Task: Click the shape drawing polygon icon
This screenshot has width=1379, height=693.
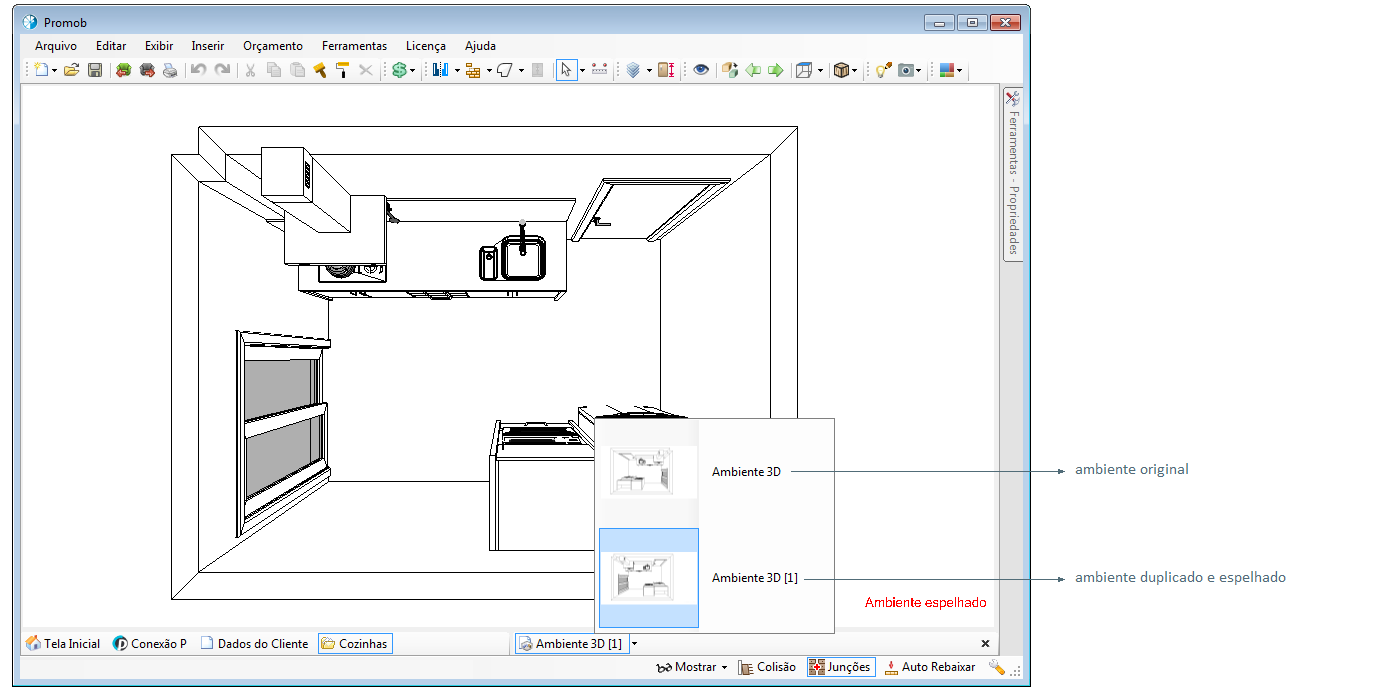Action: pos(505,70)
